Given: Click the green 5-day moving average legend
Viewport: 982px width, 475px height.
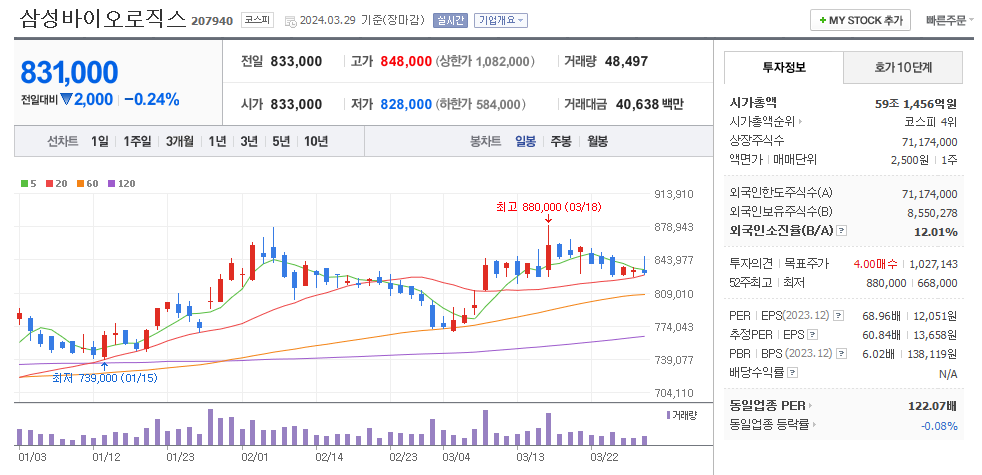Looking at the screenshot, I should pos(28,184).
